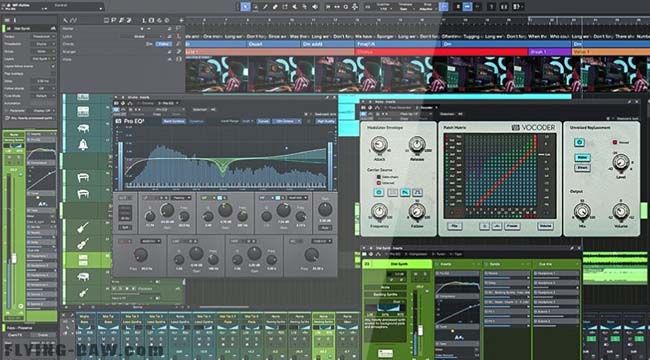Click the power icon in the Pro EQ window header

116,109
